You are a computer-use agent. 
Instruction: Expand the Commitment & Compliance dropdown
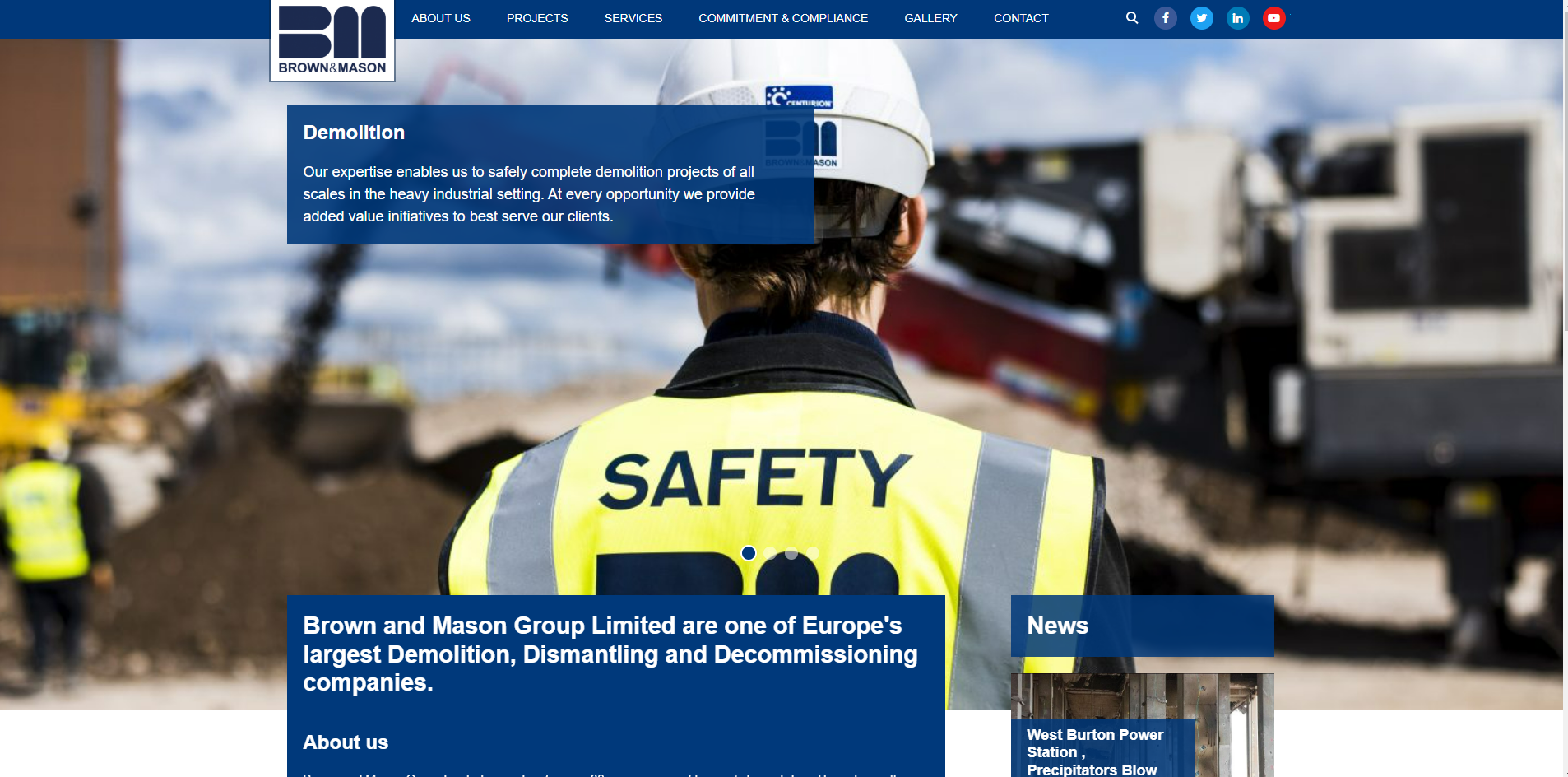coord(782,17)
